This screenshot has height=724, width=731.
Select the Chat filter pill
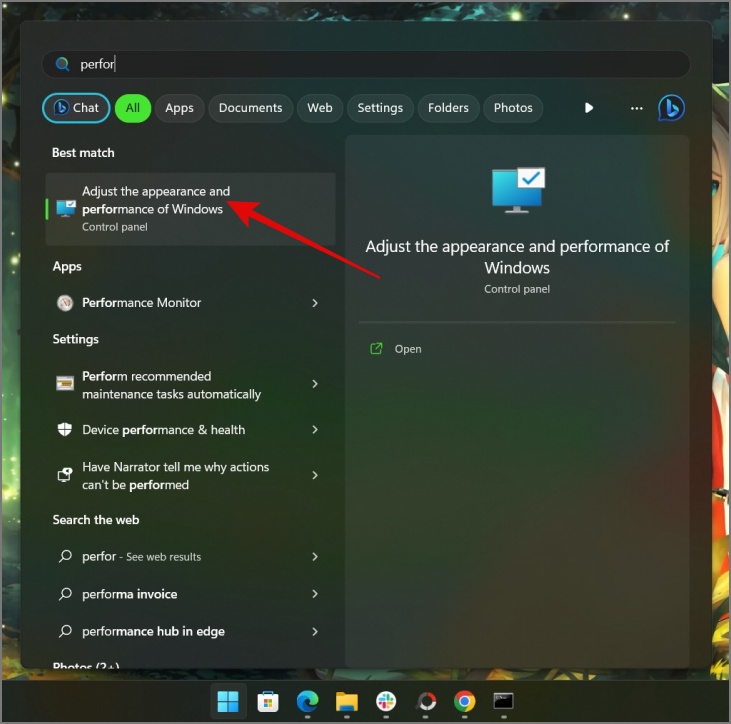76,108
